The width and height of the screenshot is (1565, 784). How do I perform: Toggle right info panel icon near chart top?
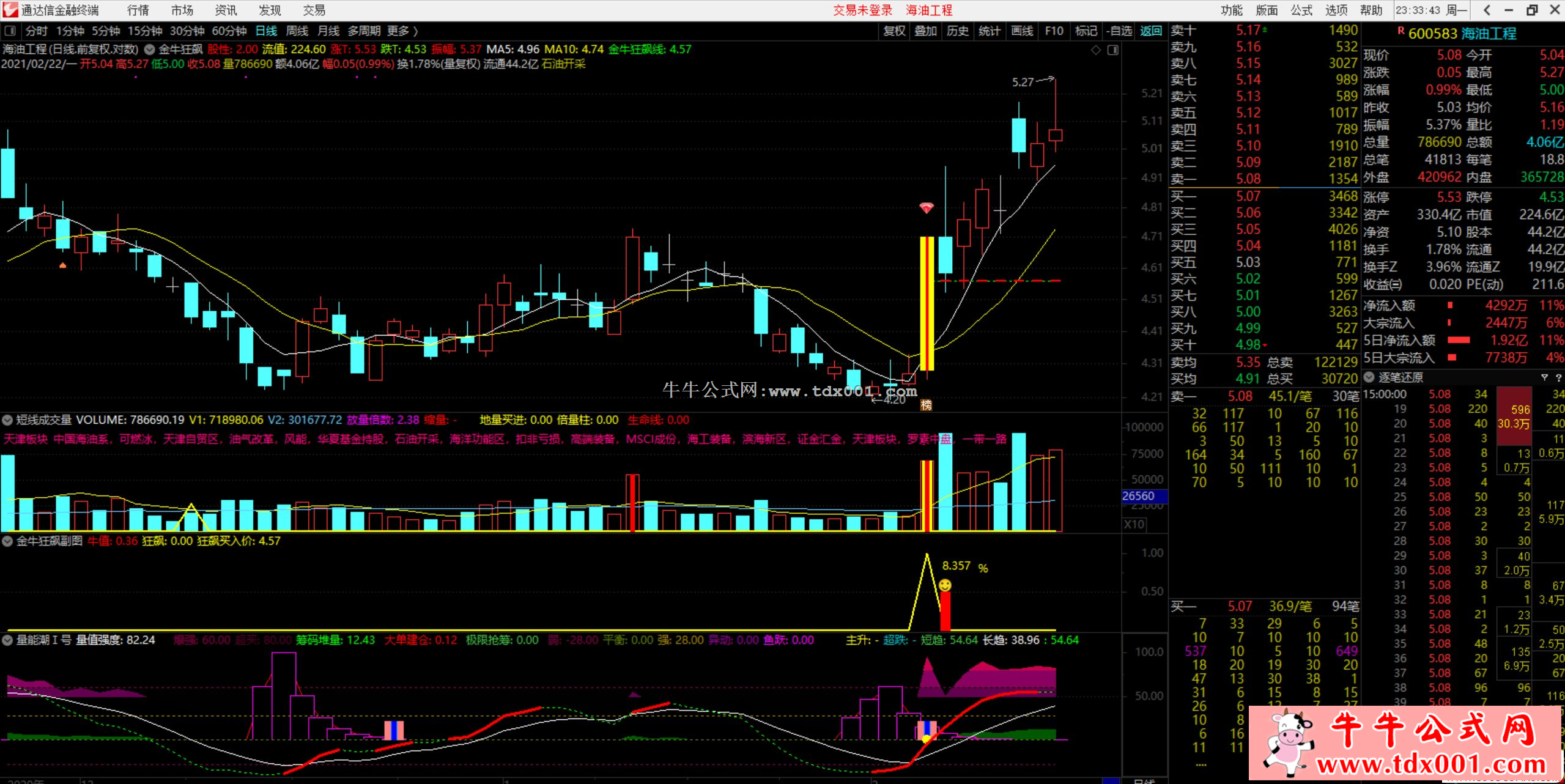[x=1113, y=50]
